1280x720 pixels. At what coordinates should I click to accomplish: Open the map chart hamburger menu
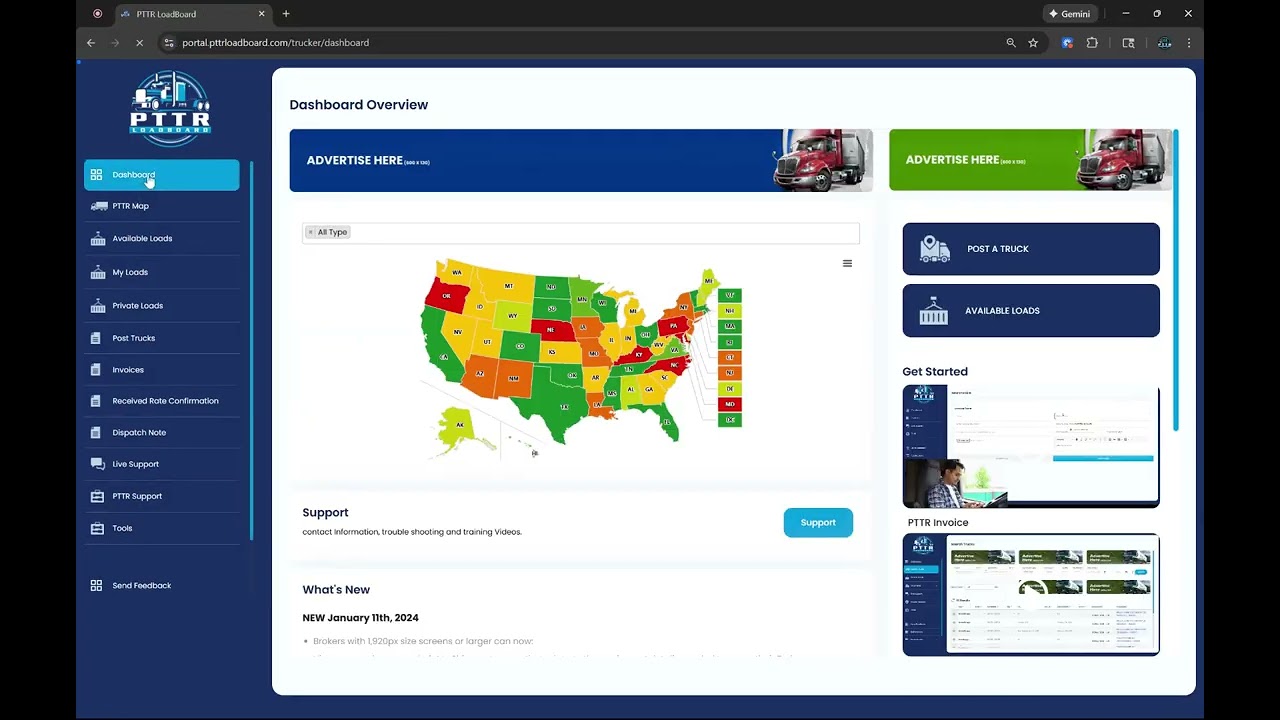pyautogui.click(x=847, y=264)
